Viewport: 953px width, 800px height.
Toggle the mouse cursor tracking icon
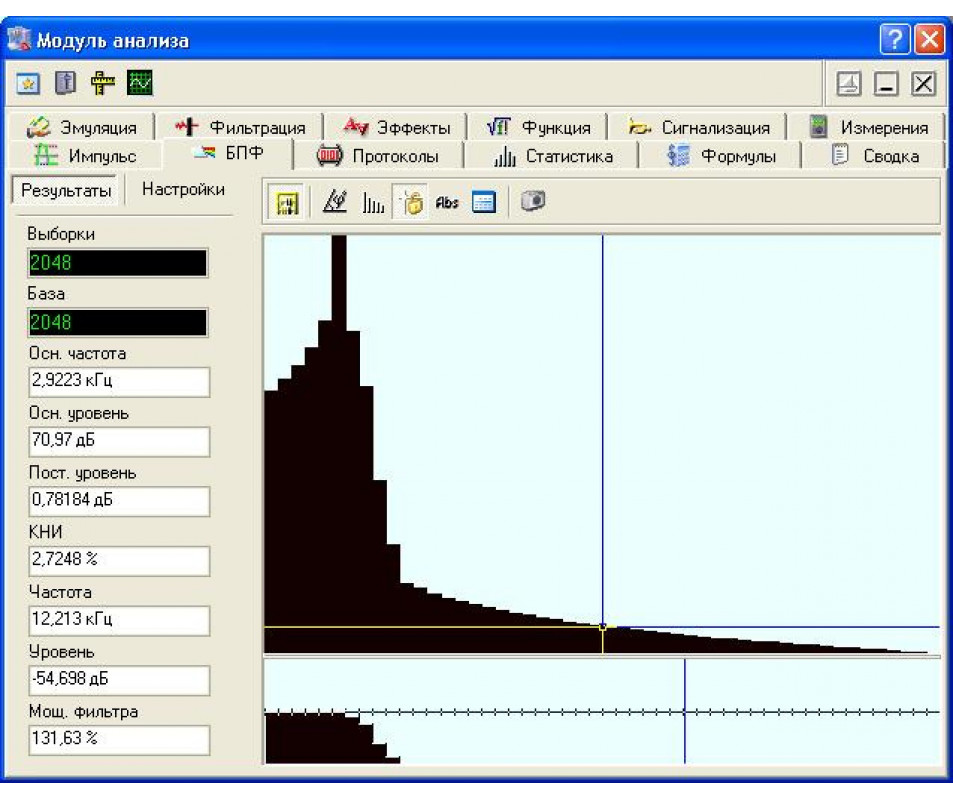click(411, 202)
